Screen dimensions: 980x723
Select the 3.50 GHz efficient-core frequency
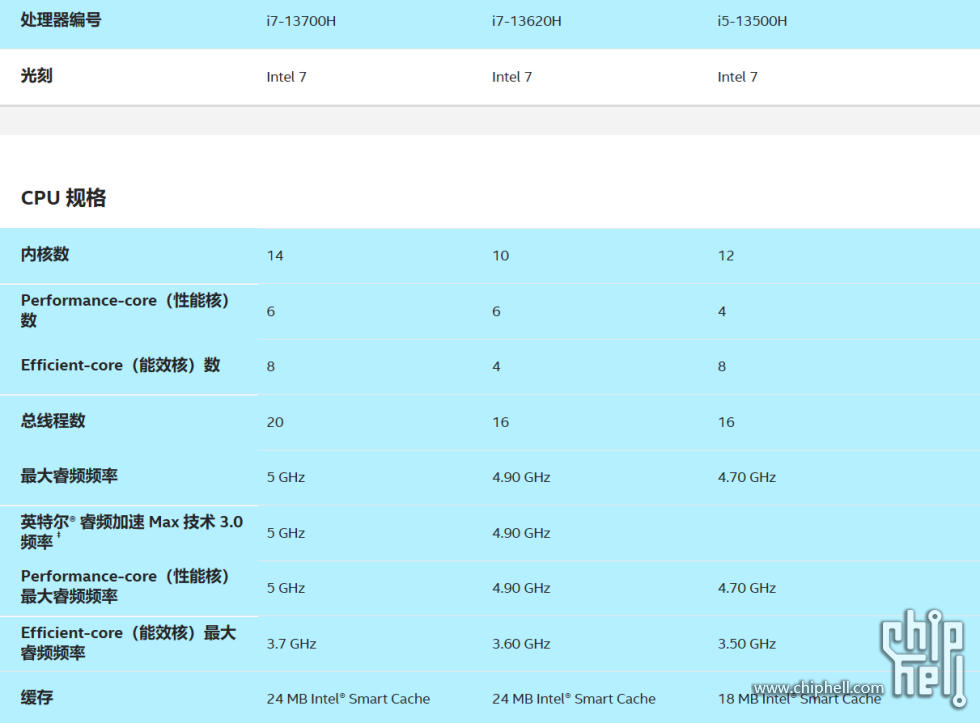747,644
